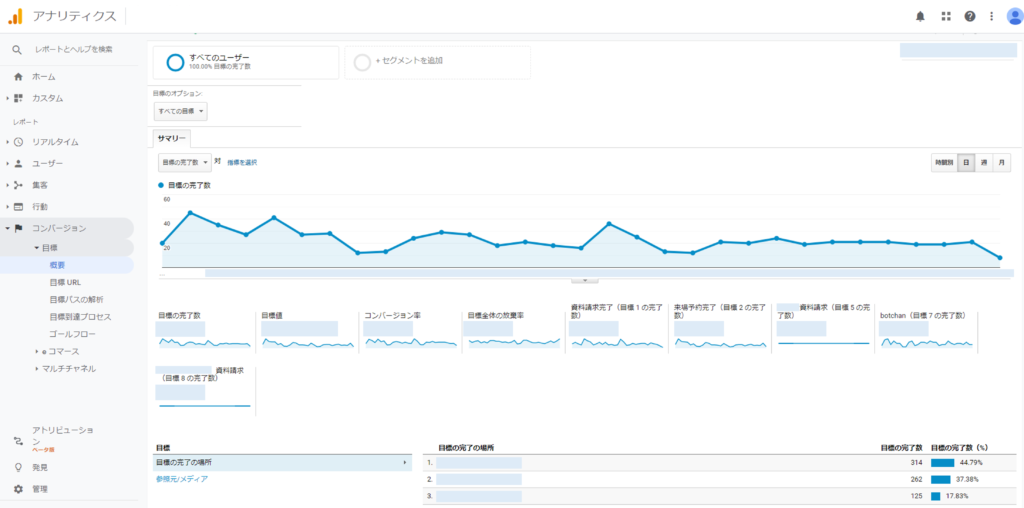Click the Discover lightbulb icon

[18, 467]
